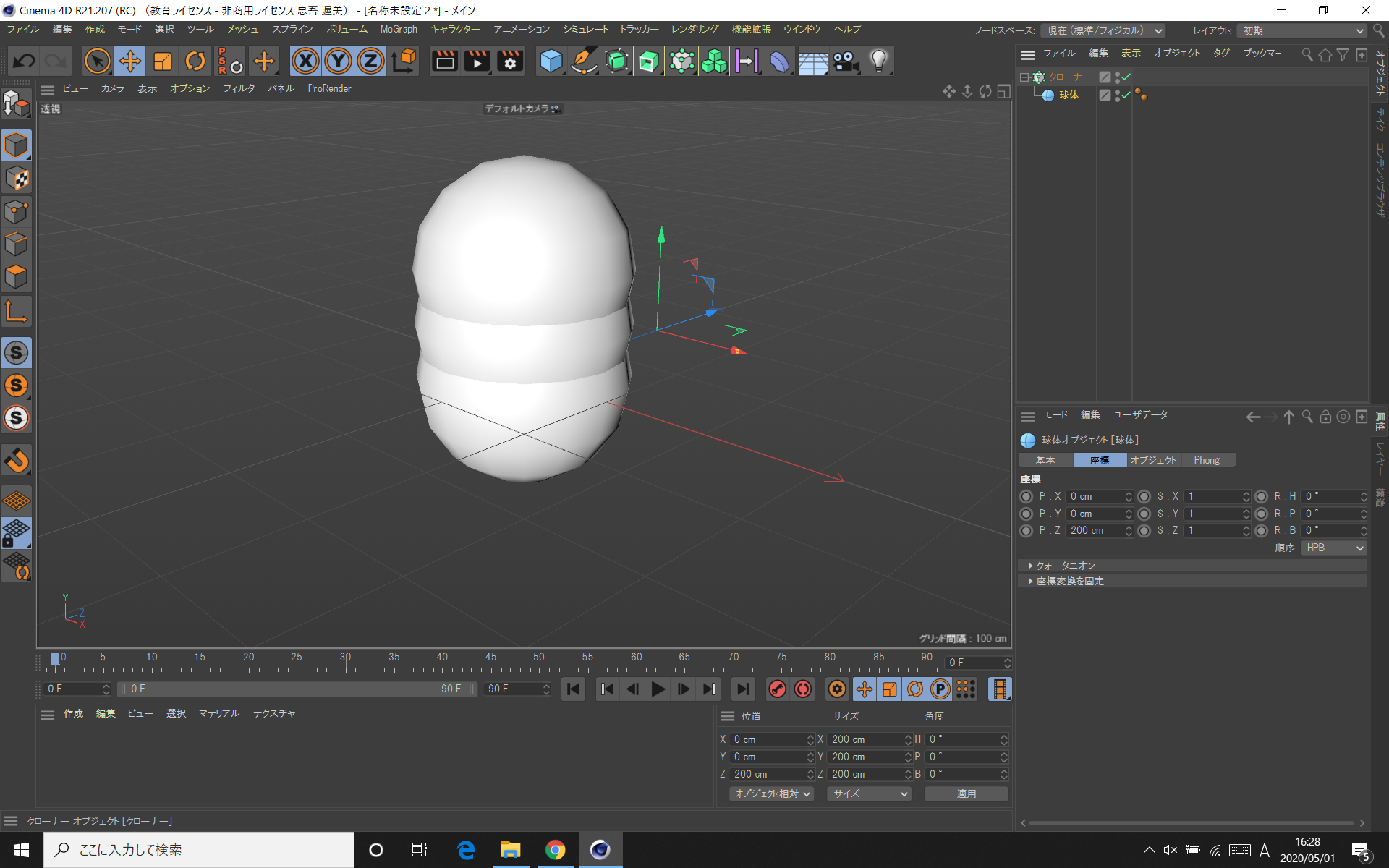This screenshot has height=868, width=1389.
Task: Switch to Model mode in left toolbar
Action: (16, 145)
